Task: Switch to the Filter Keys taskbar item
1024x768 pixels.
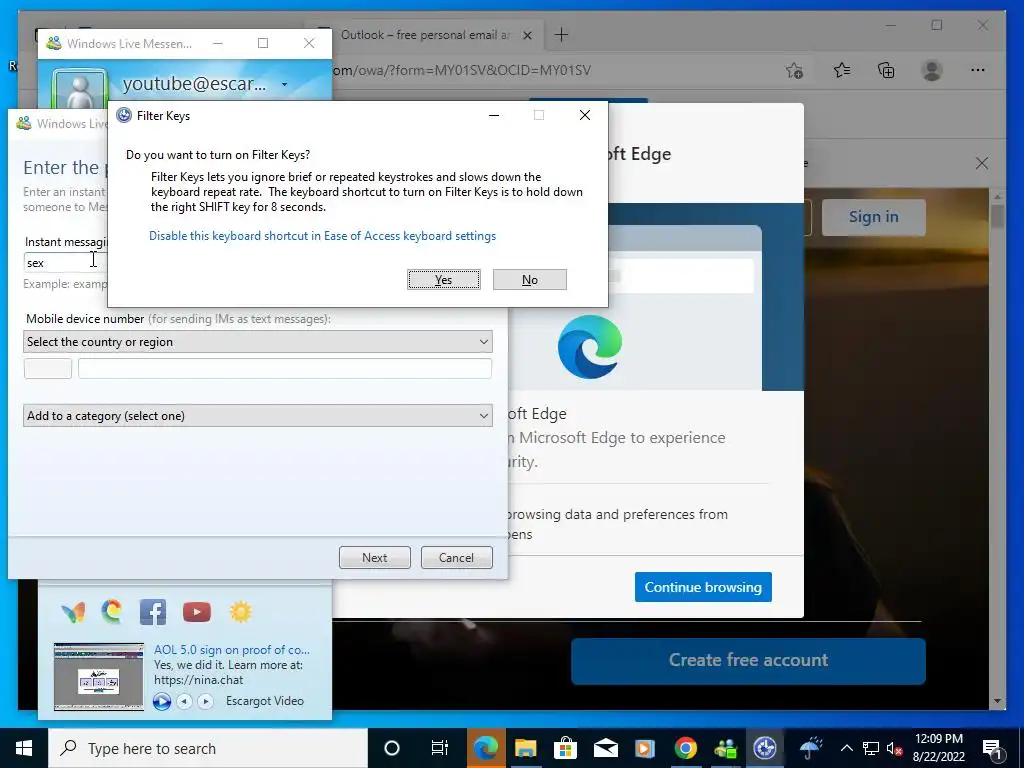Action: pos(765,748)
